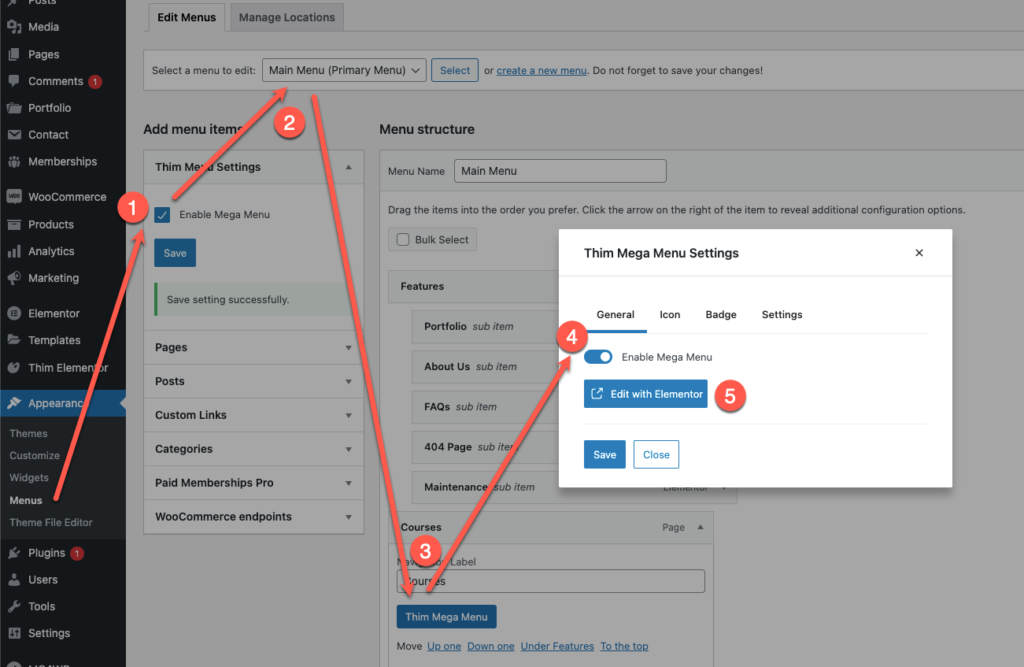Open the menu selection dropdown
Image resolution: width=1024 pixels, height=667 pixels.
point(344,71)
